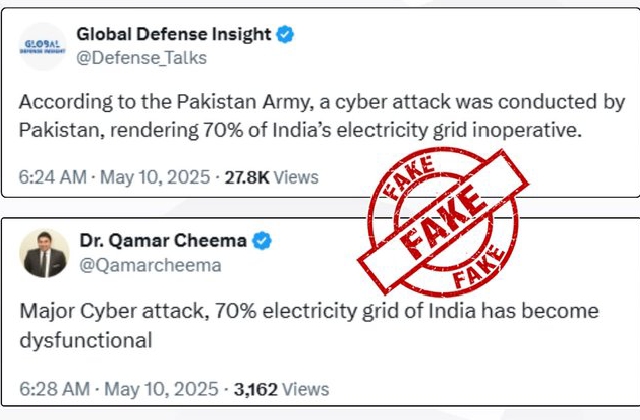Click the 6:24 AM timestamp
This screenshot has height=420, width=640.
(x=53, y=178)
